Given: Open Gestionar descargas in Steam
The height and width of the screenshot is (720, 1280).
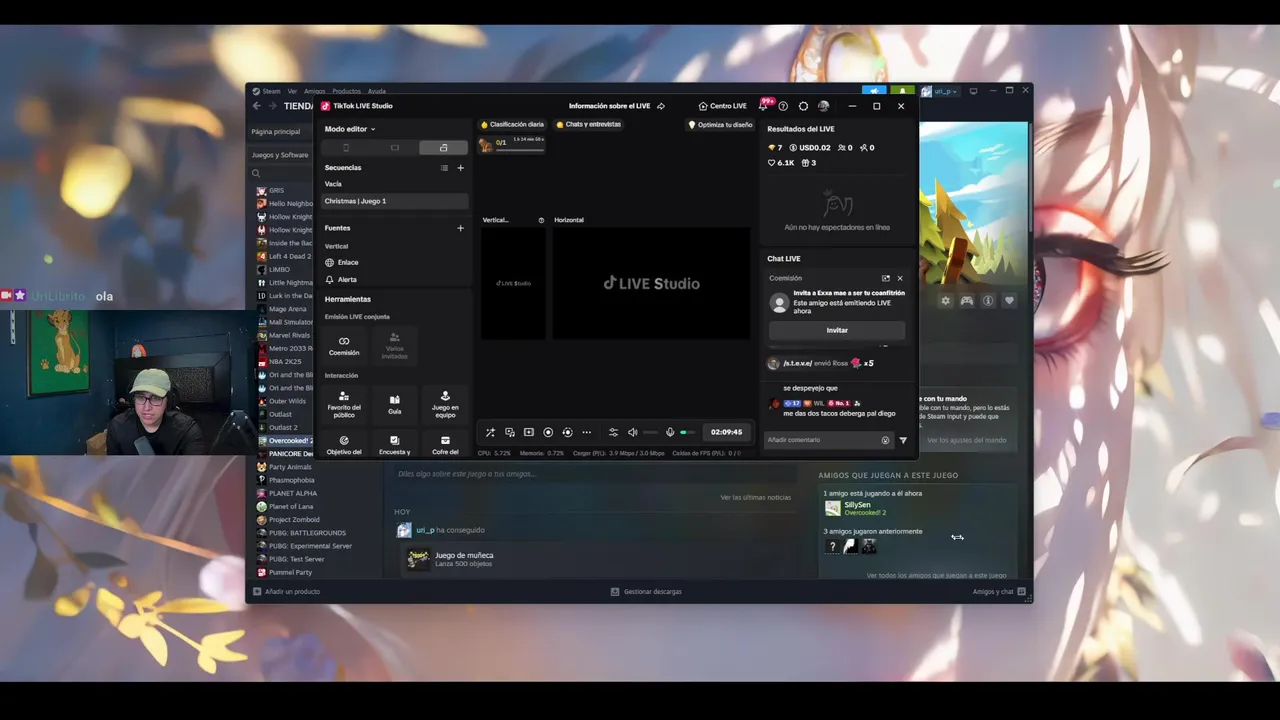Looking at the screenshot, I should click(x=646, y=591).
